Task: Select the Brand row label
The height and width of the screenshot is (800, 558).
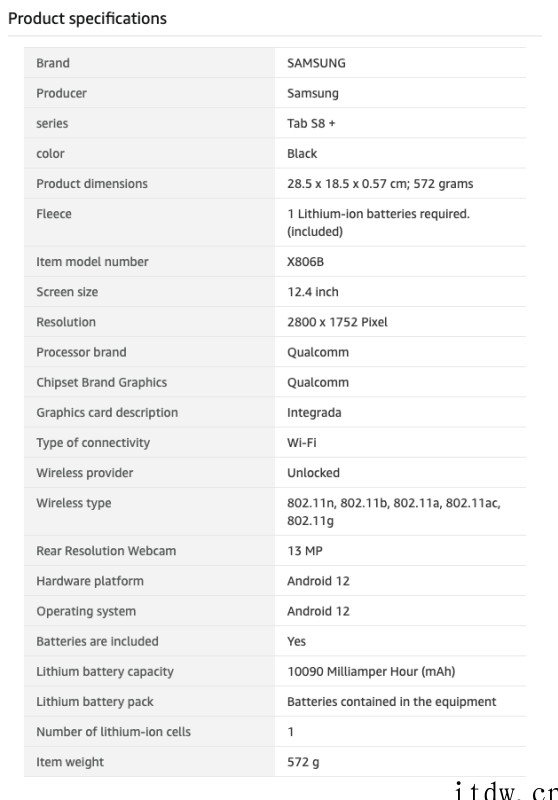Action: (x=53, y=63)
